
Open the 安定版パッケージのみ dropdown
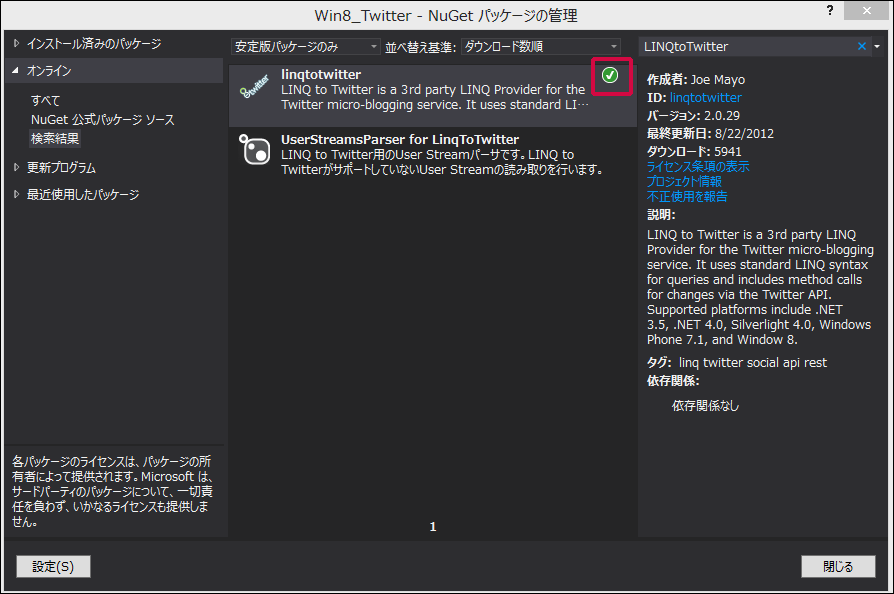click(x=306, y=46)
